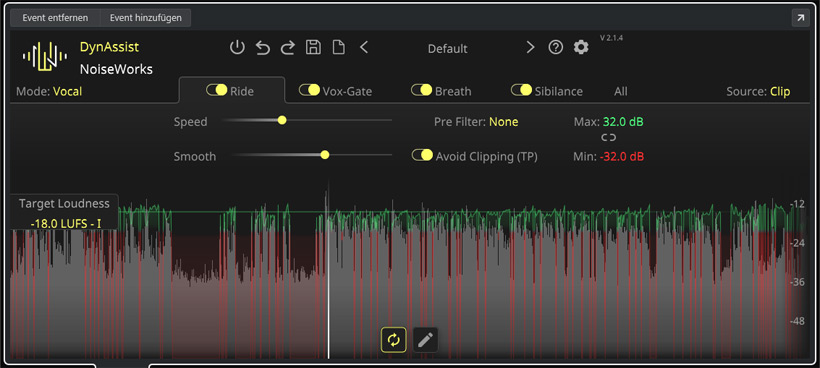Open the Default preset dropdown
820x368 pixels.
pyautogui.click(x=448, y=49)
